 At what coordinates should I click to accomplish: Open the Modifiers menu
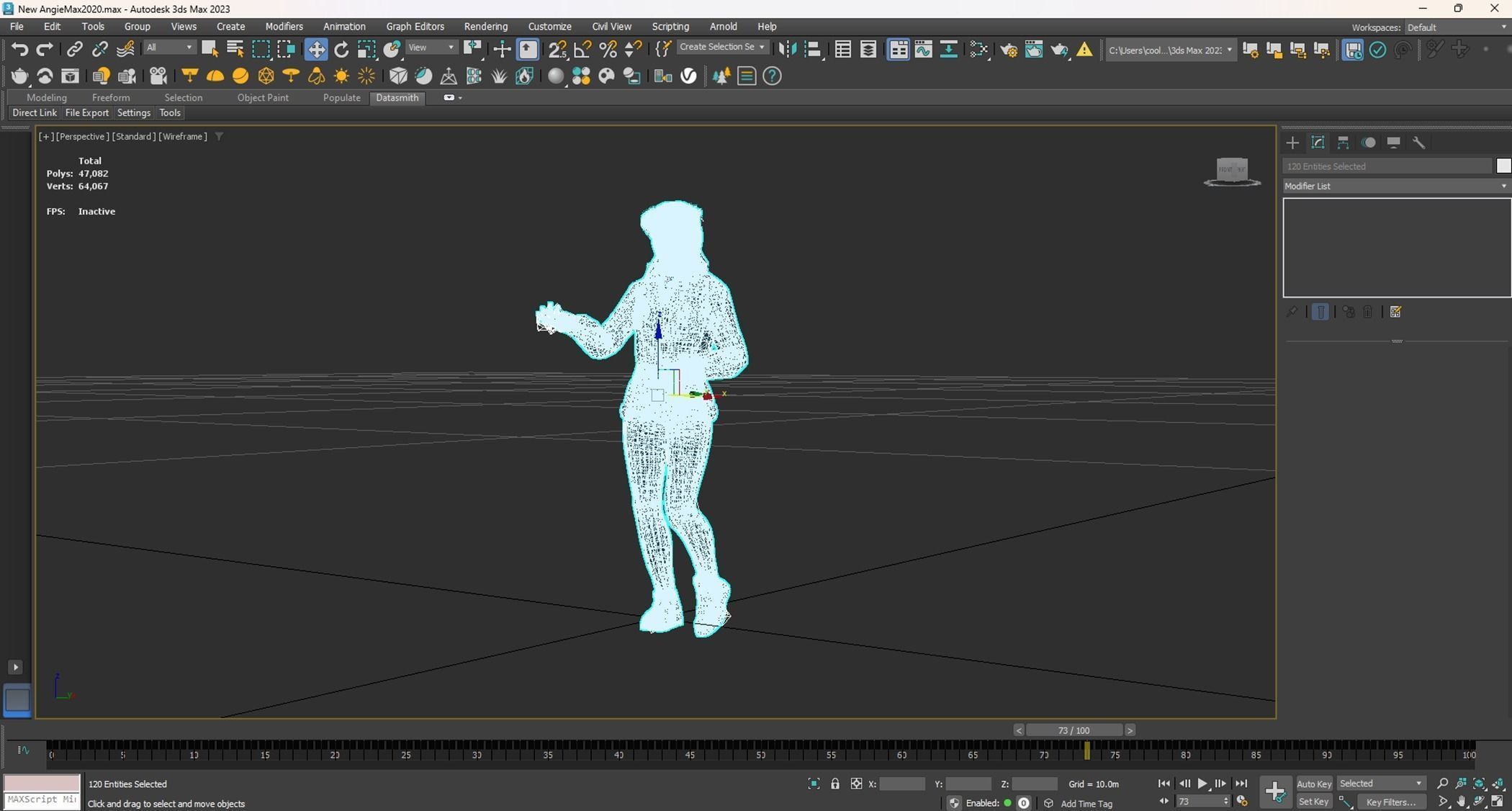coord(284,27)
